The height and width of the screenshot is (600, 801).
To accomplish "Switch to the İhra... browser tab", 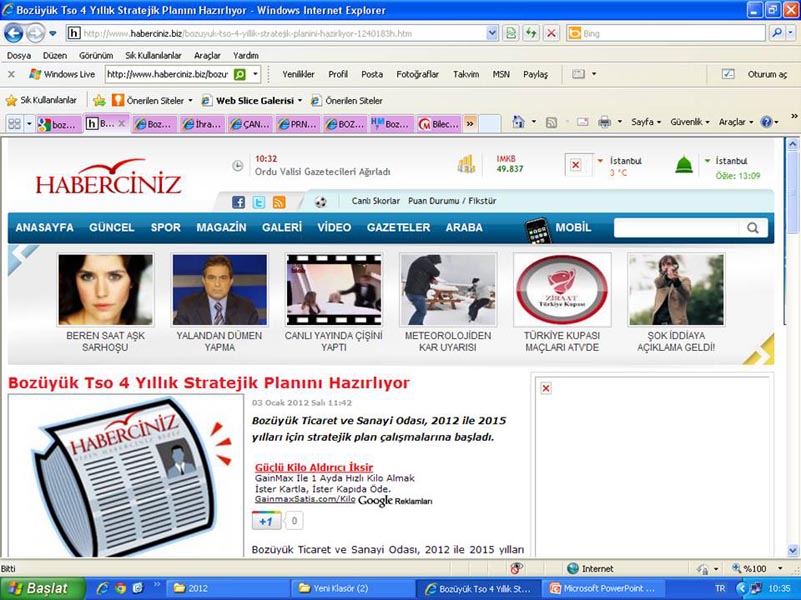I will [202, 124].
